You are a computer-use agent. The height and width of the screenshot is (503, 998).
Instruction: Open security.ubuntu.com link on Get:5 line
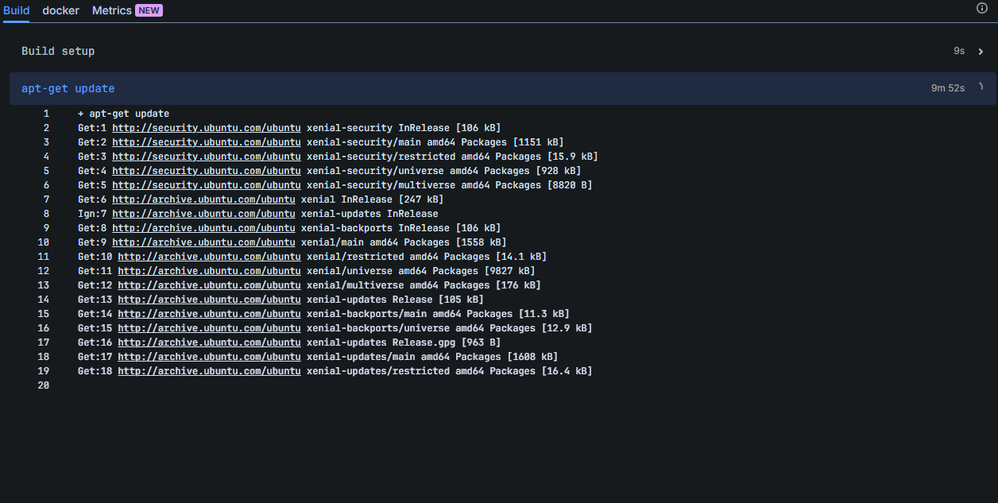pyautogui.click(x=206, y=185)
